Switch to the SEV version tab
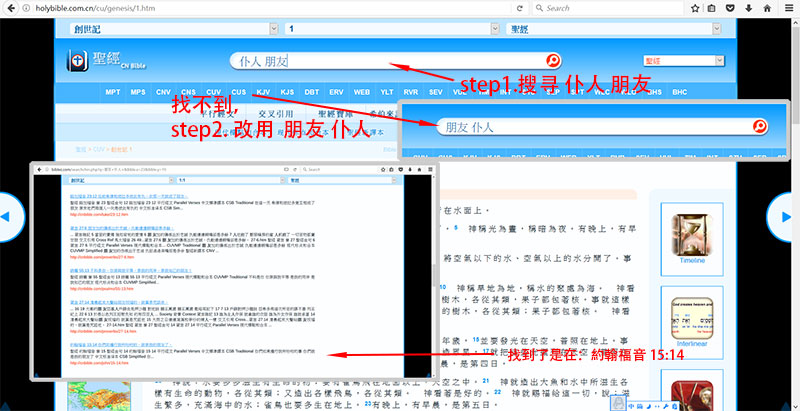800x411 pixels. click(436, 92)
